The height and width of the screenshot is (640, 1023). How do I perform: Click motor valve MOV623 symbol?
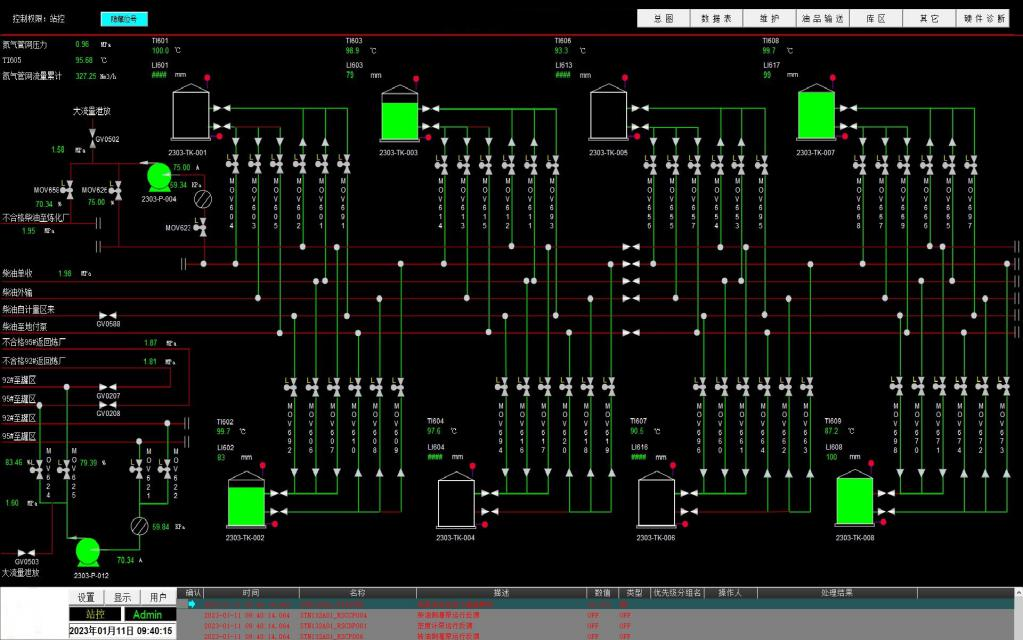[x=201, y=227]
